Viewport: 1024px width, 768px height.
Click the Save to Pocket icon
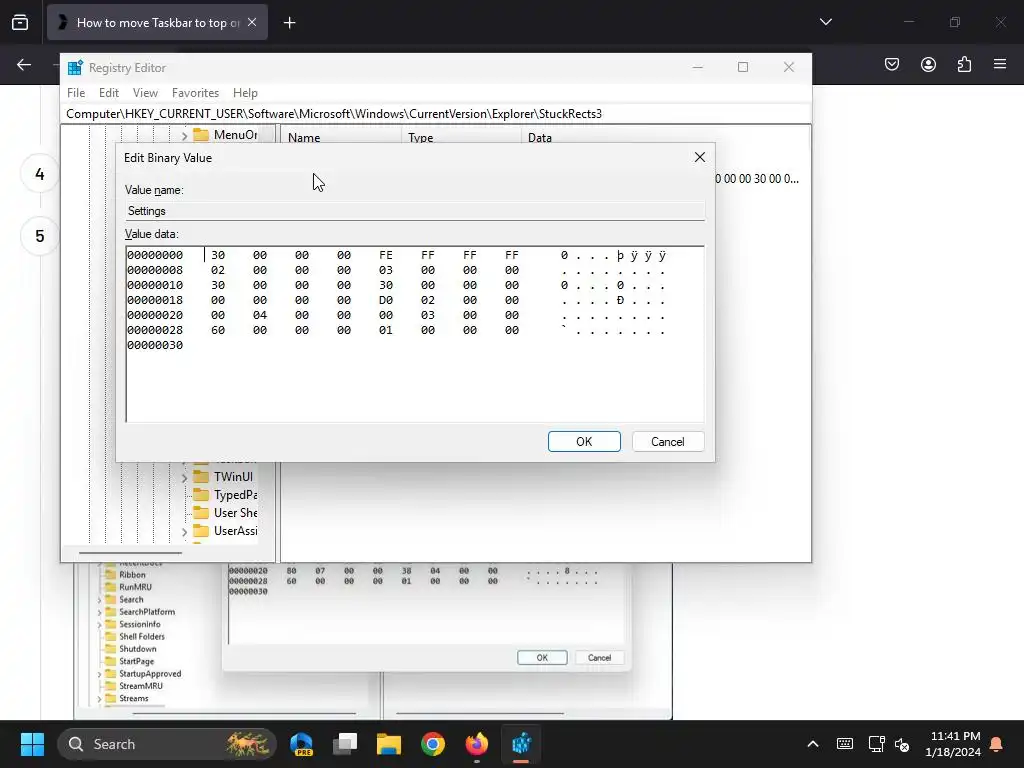[x=892, y=64]
